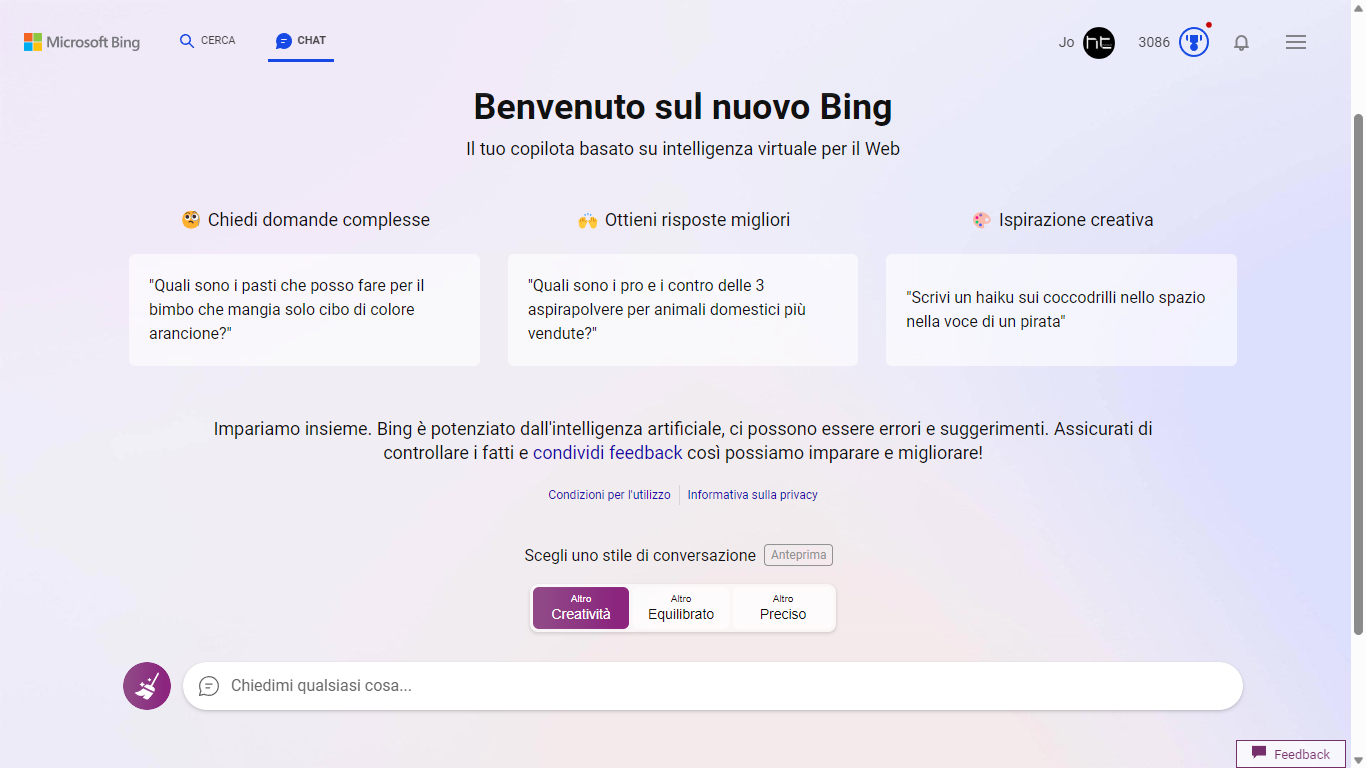Open the notifications bell
1366x768 pixels.
tap(1241, 42)
